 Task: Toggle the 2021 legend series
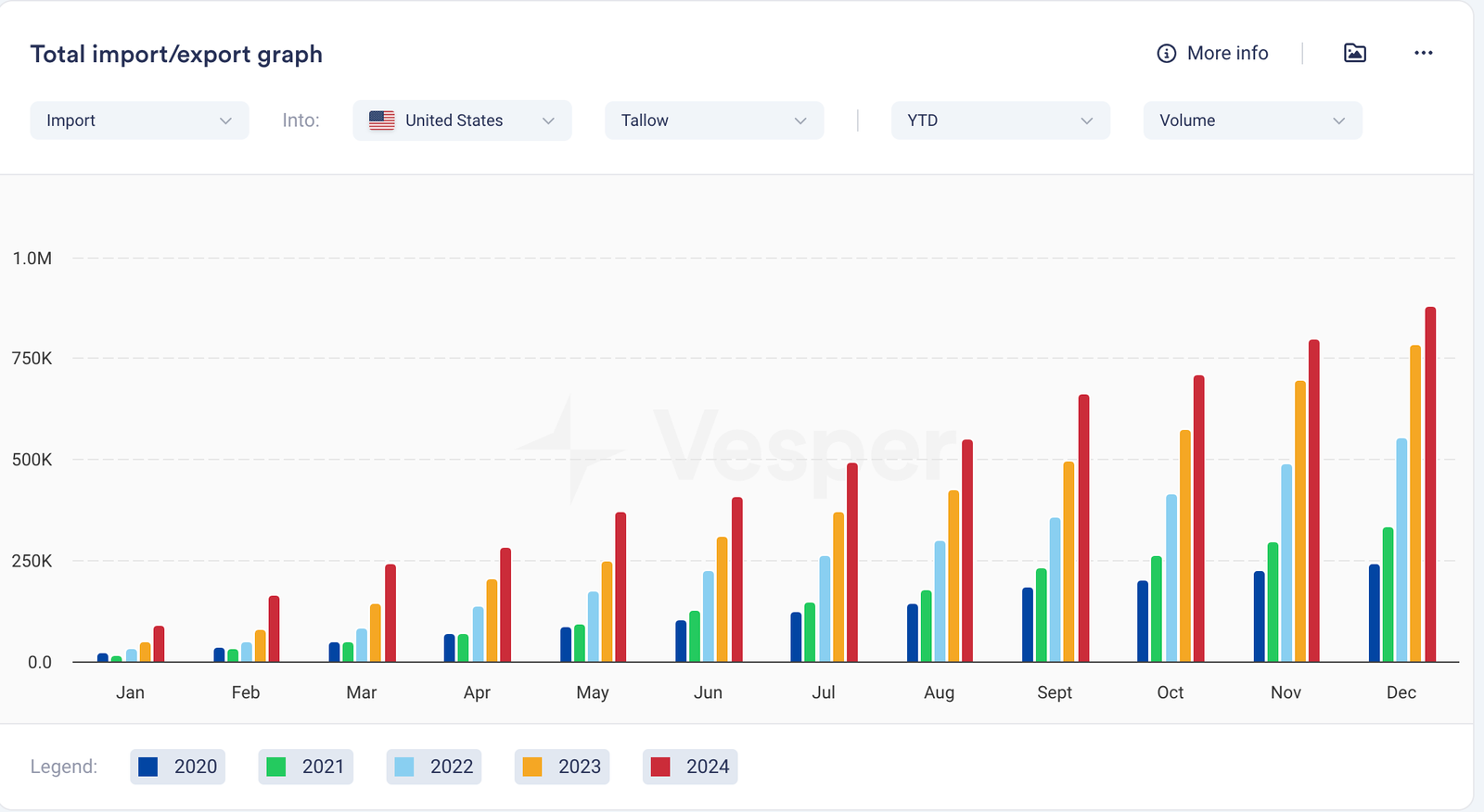pos(305,767)
